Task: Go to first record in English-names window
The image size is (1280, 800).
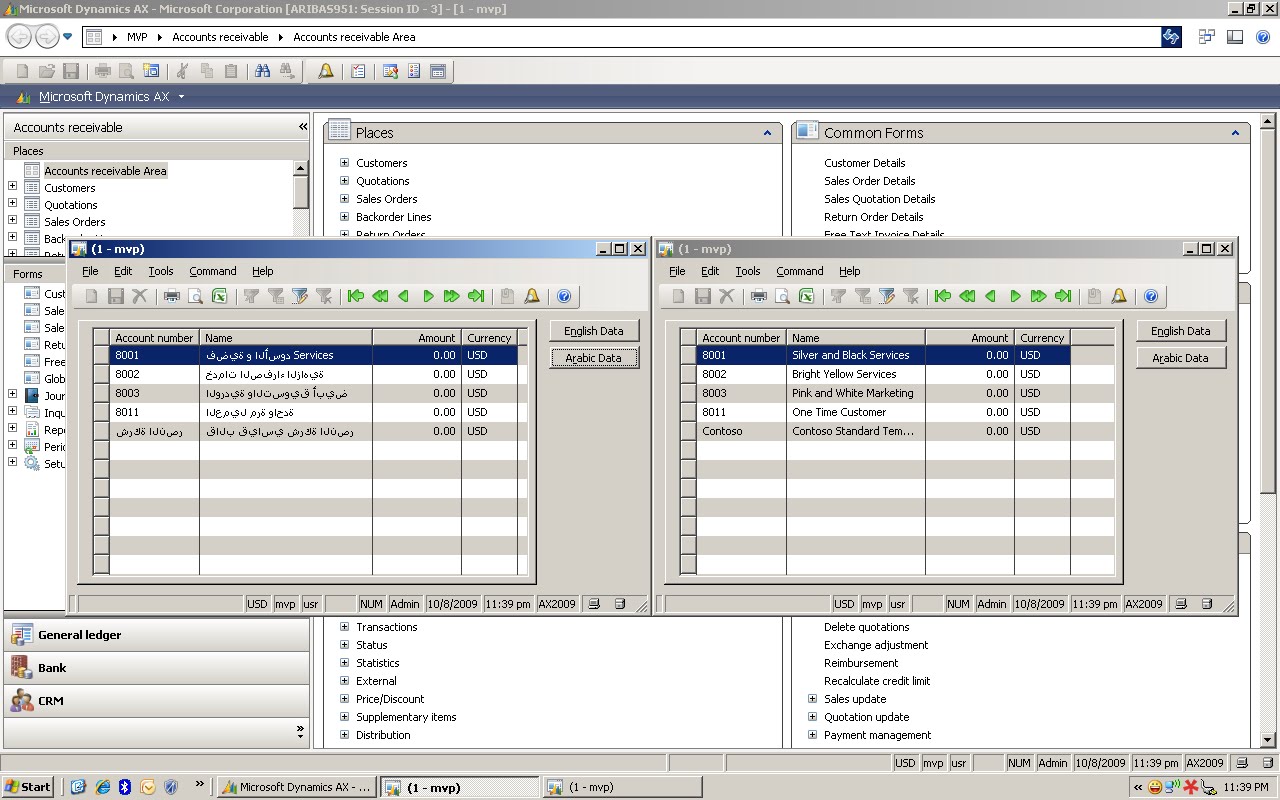Action: [943, 296]
